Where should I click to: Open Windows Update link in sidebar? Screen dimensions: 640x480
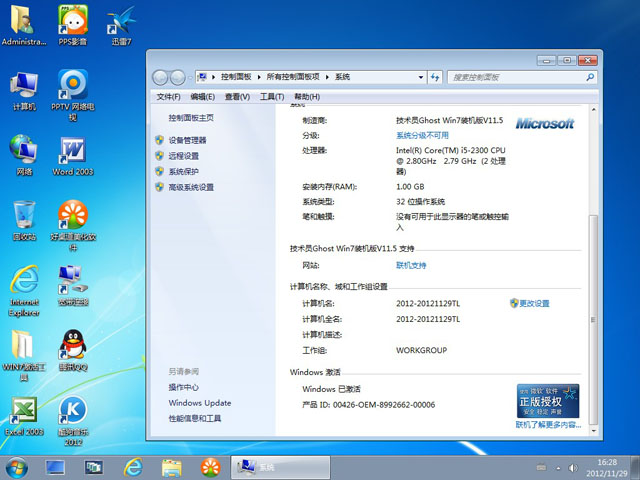tap(200, 403)
